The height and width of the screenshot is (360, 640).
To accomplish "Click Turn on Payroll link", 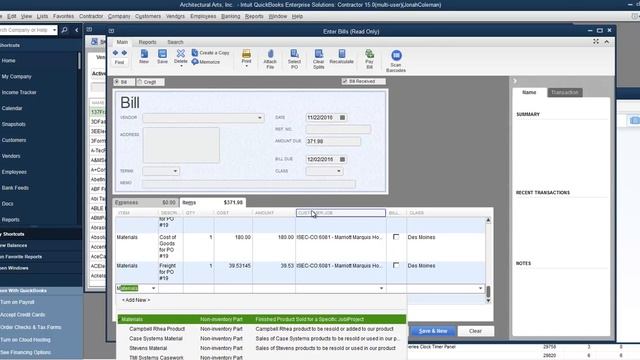I will pos(17,302).
